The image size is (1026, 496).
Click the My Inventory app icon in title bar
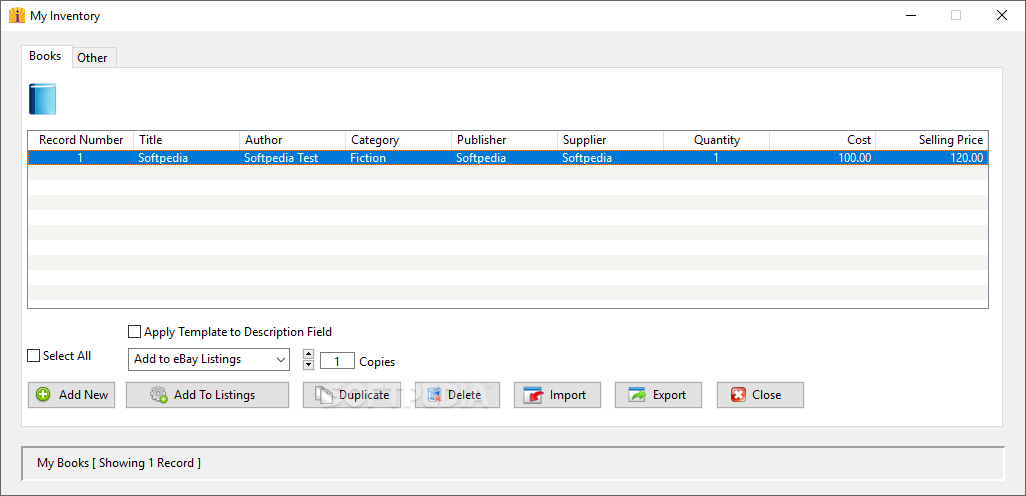tap(17, 15)
